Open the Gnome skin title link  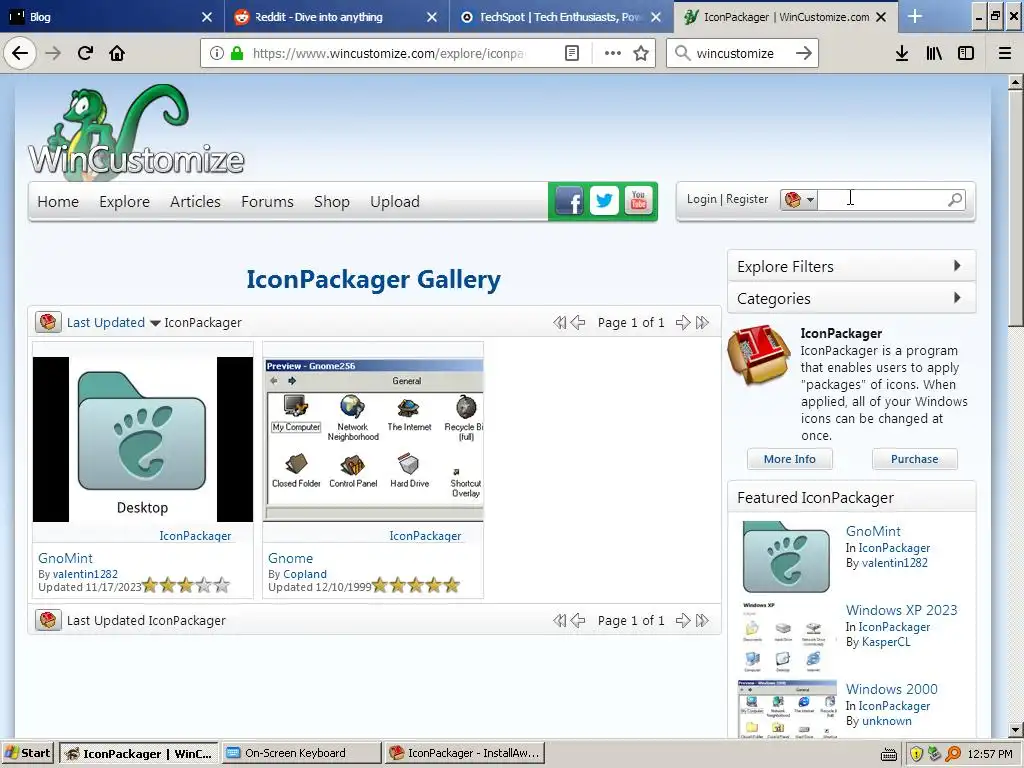[291, 558]
